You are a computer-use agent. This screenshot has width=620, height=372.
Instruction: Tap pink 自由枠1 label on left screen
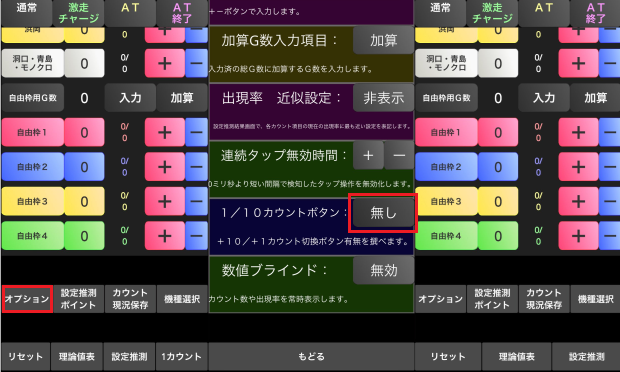[x=32, y=132]
